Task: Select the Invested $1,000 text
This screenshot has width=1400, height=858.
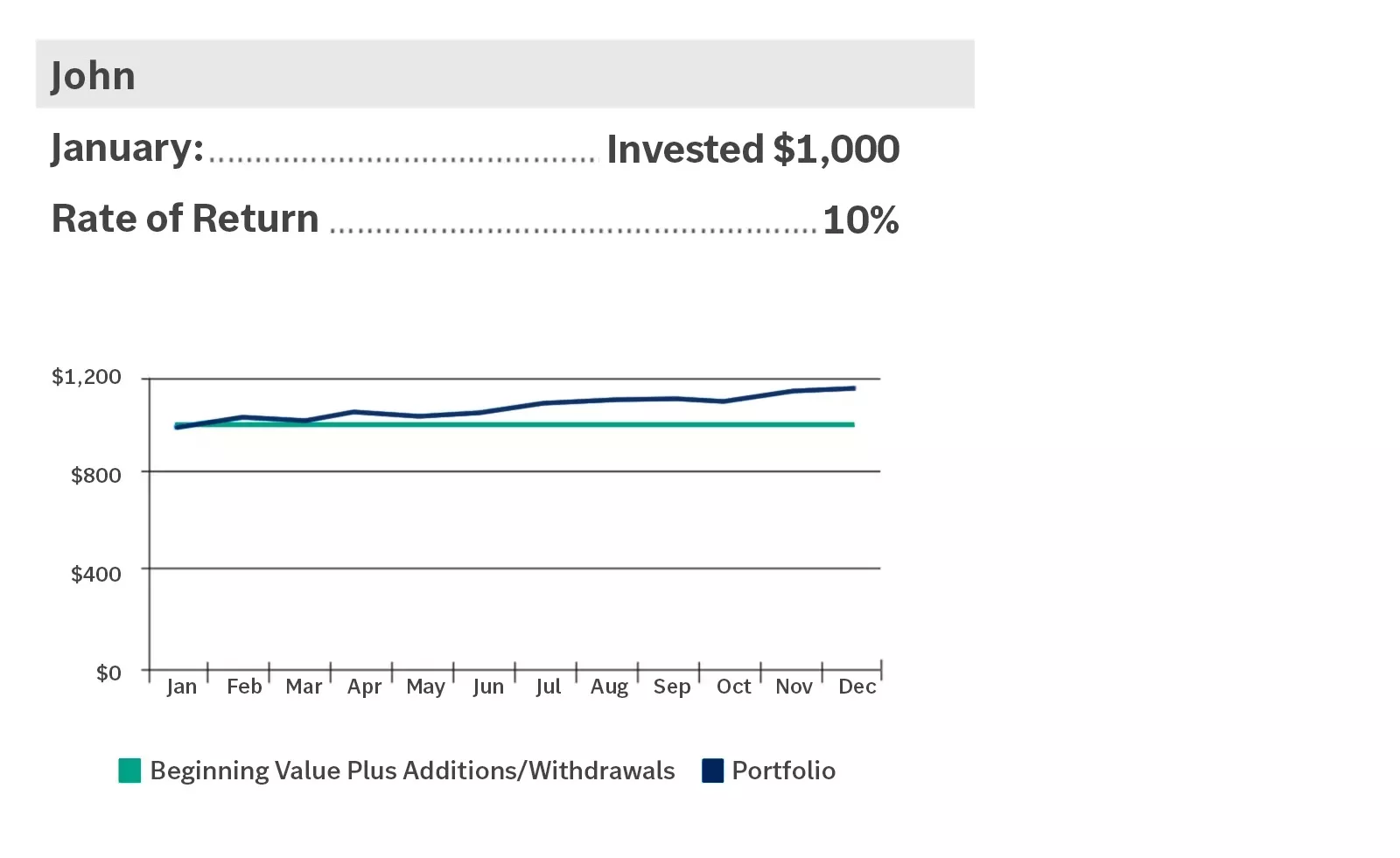Action: click(x=752, y=150)
